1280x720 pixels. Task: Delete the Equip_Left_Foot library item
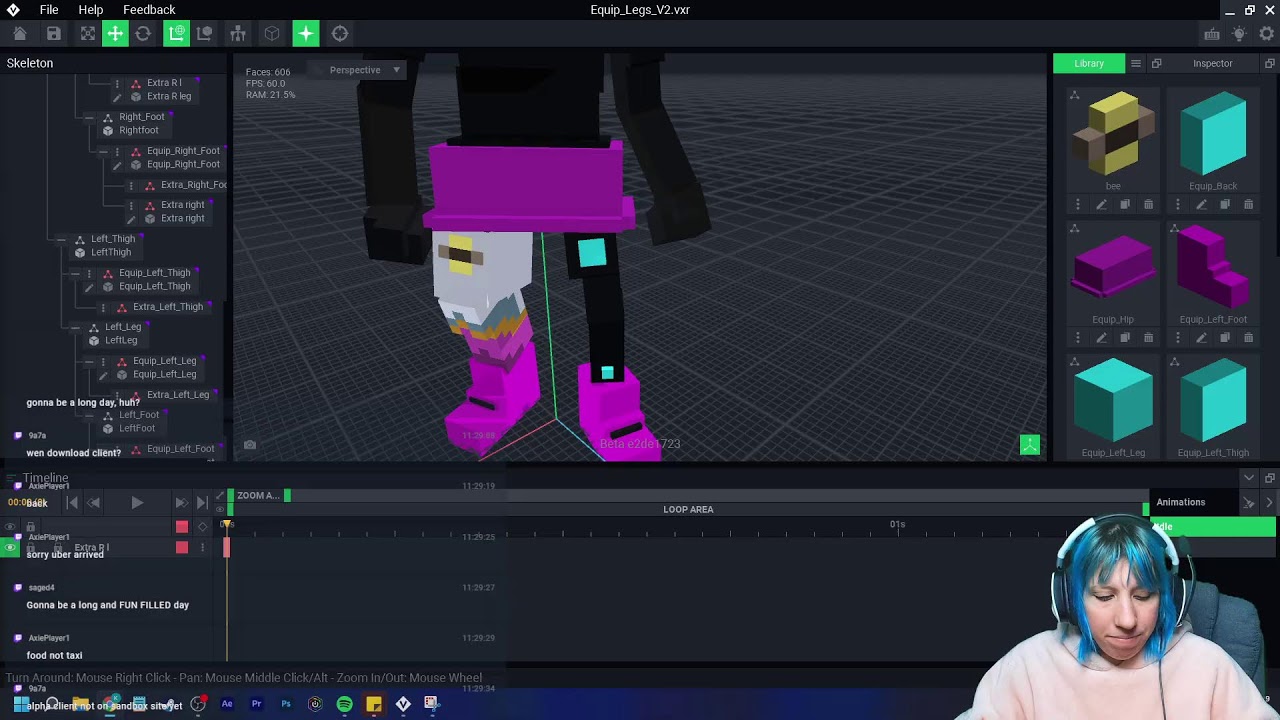point(1248,338)
